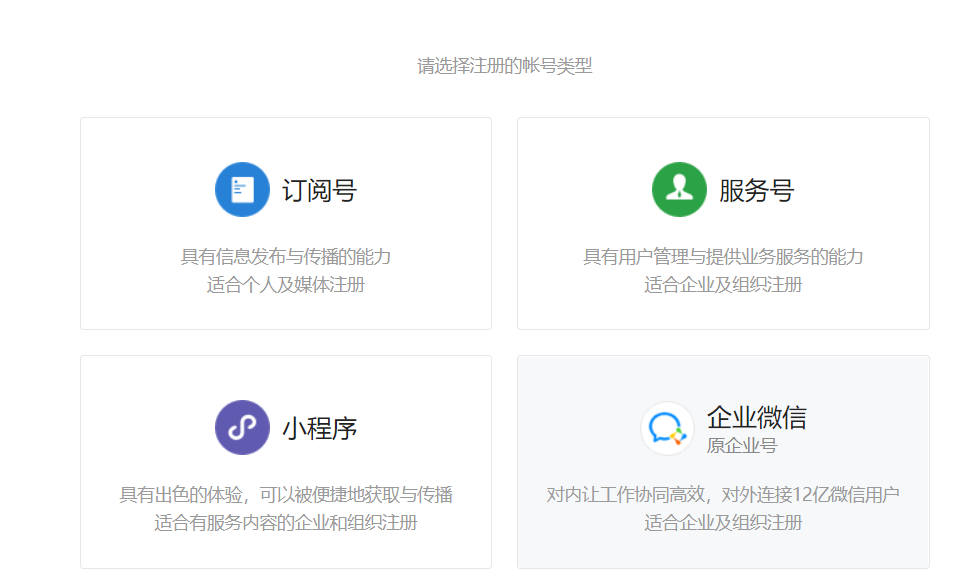Select the 小程序 title text

(x=320, y=428)
